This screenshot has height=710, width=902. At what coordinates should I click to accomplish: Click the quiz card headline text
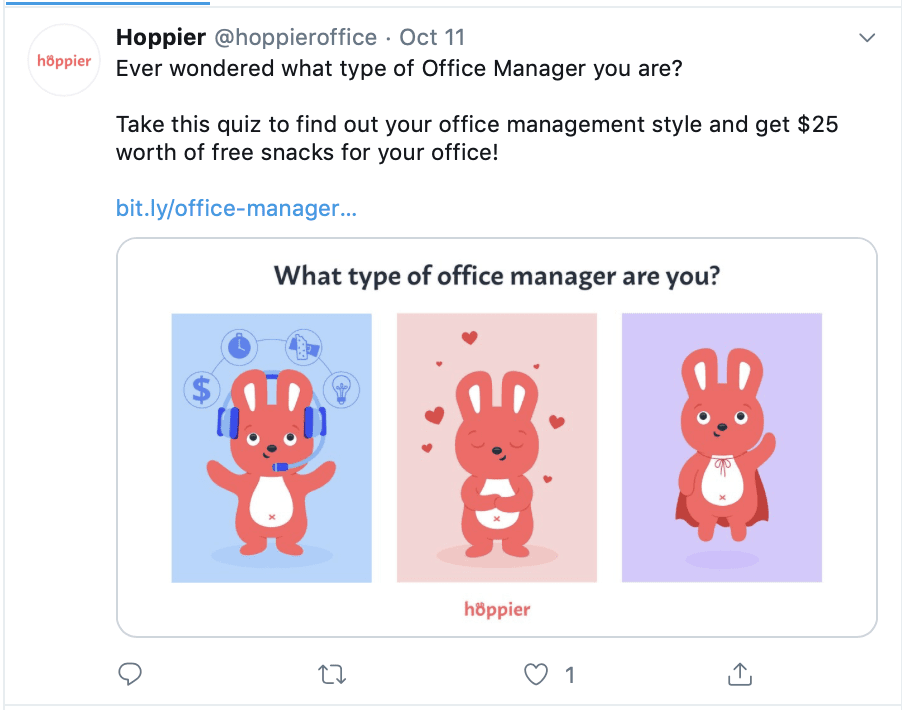tap(497, 276)
